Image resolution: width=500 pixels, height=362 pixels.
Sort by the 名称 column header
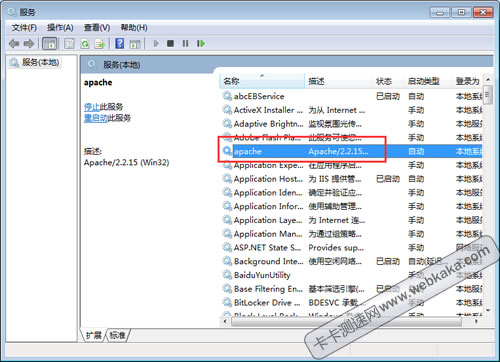pos(262,81)
